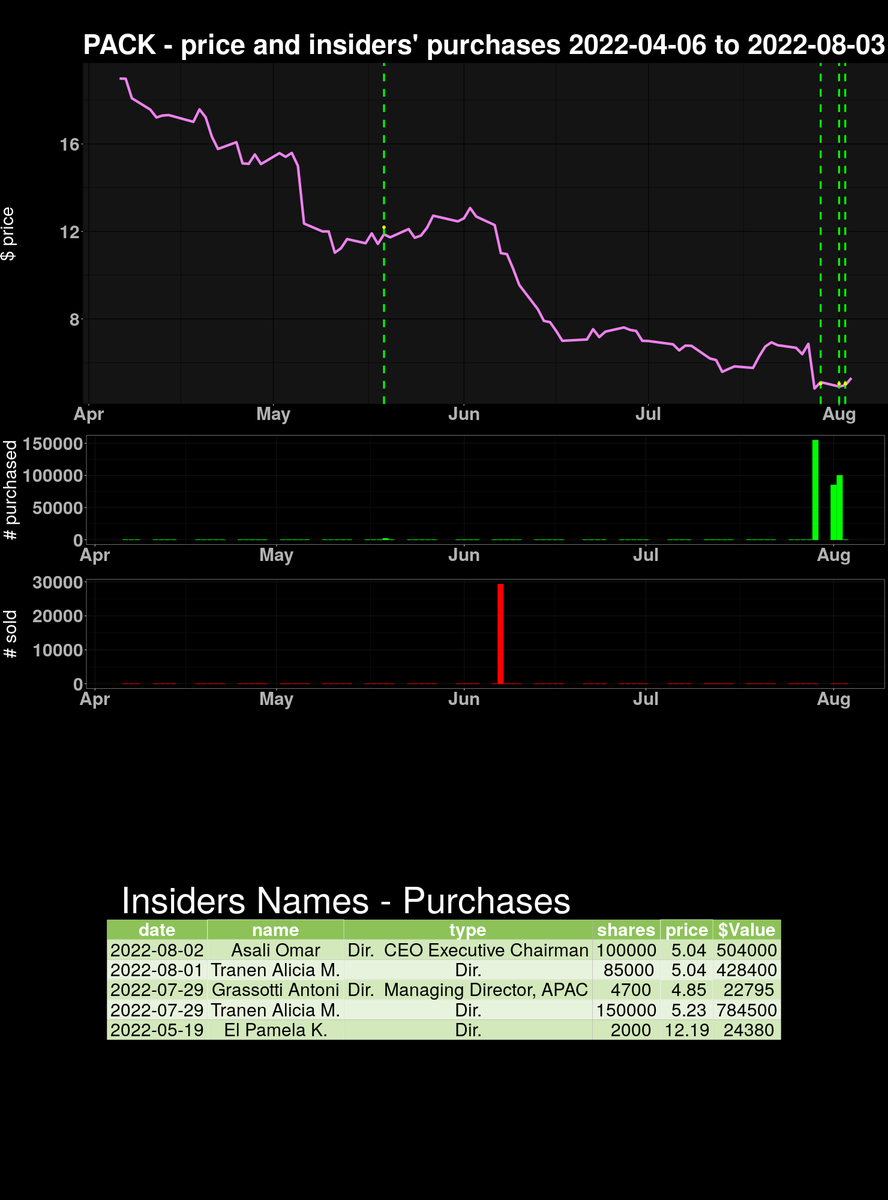Screen dimensions: 888x1200
Task: Select the '504000' value cell
Action: 746,950
